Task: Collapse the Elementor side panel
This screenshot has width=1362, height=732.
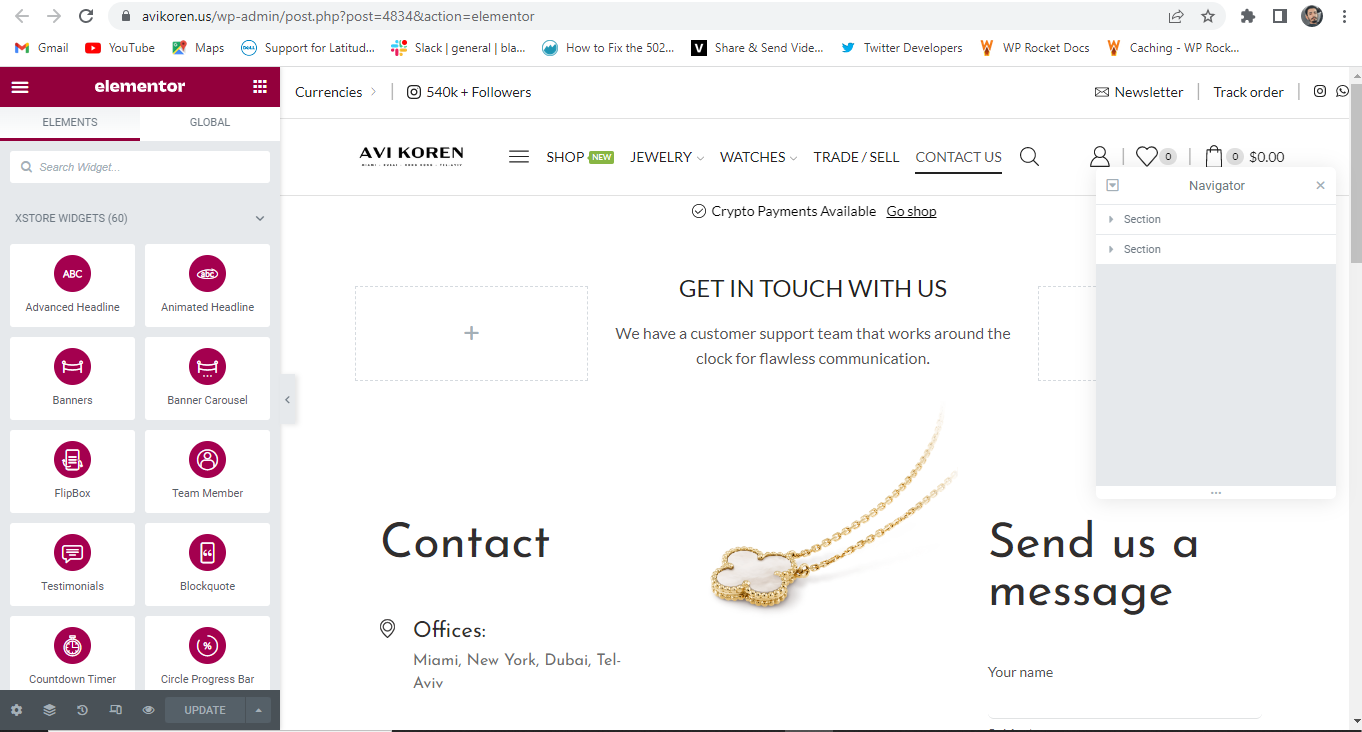Action: click(x=287, y=399)
